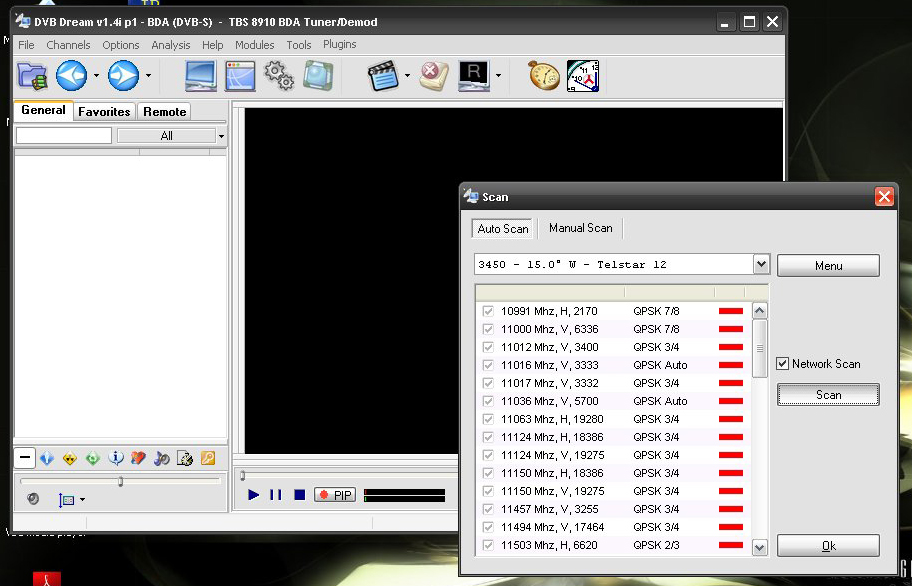Viewport: 912px width, 586px height.
Task: Uncheck the 11503 Mhz, H, 6620 transponder
Action: point(488,545)
